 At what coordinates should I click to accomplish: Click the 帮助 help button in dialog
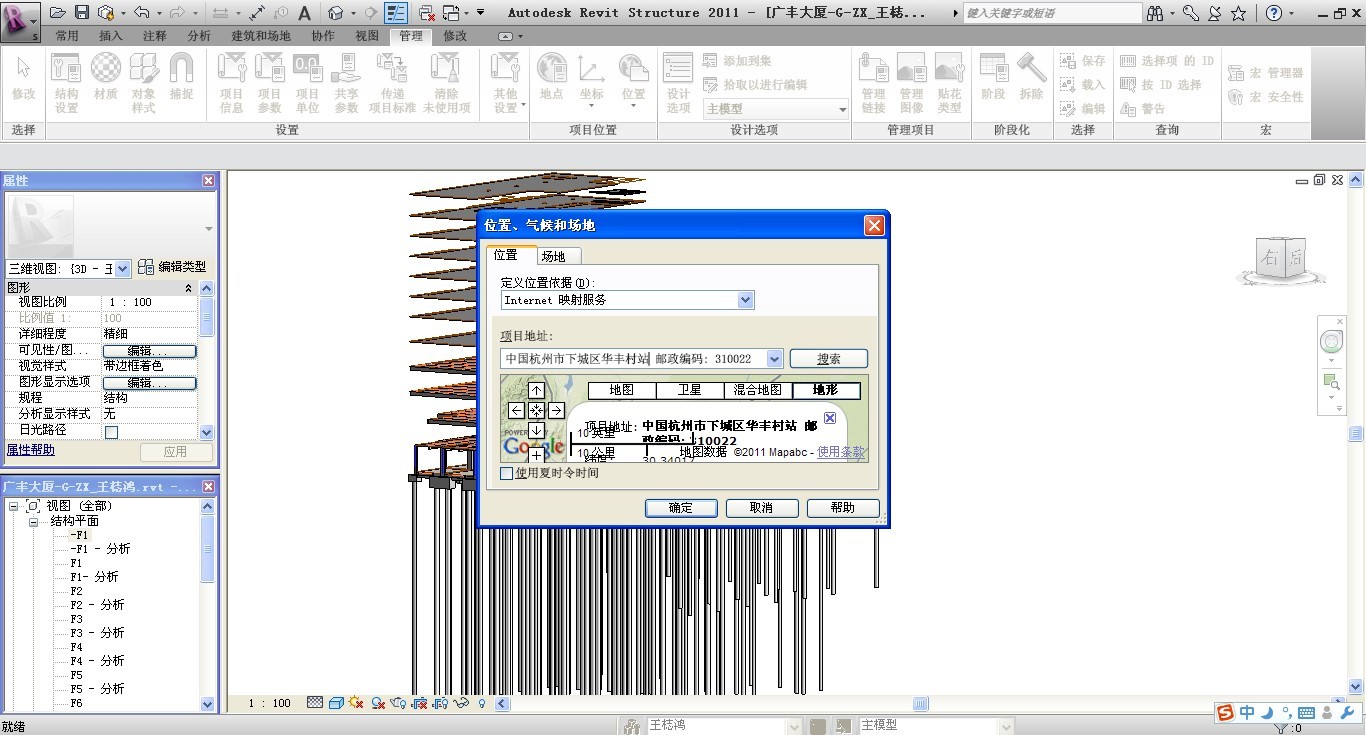(x=843, y=508)
